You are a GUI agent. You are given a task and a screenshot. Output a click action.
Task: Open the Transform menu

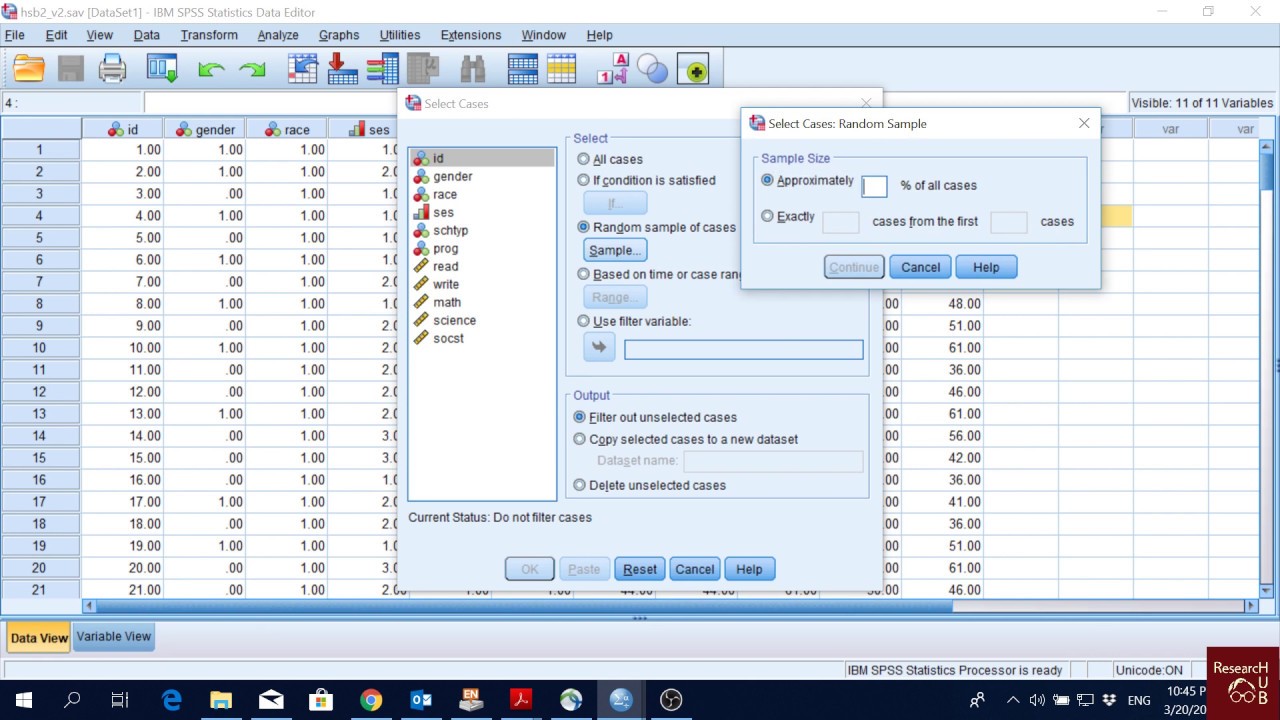[x=209, y=35]
